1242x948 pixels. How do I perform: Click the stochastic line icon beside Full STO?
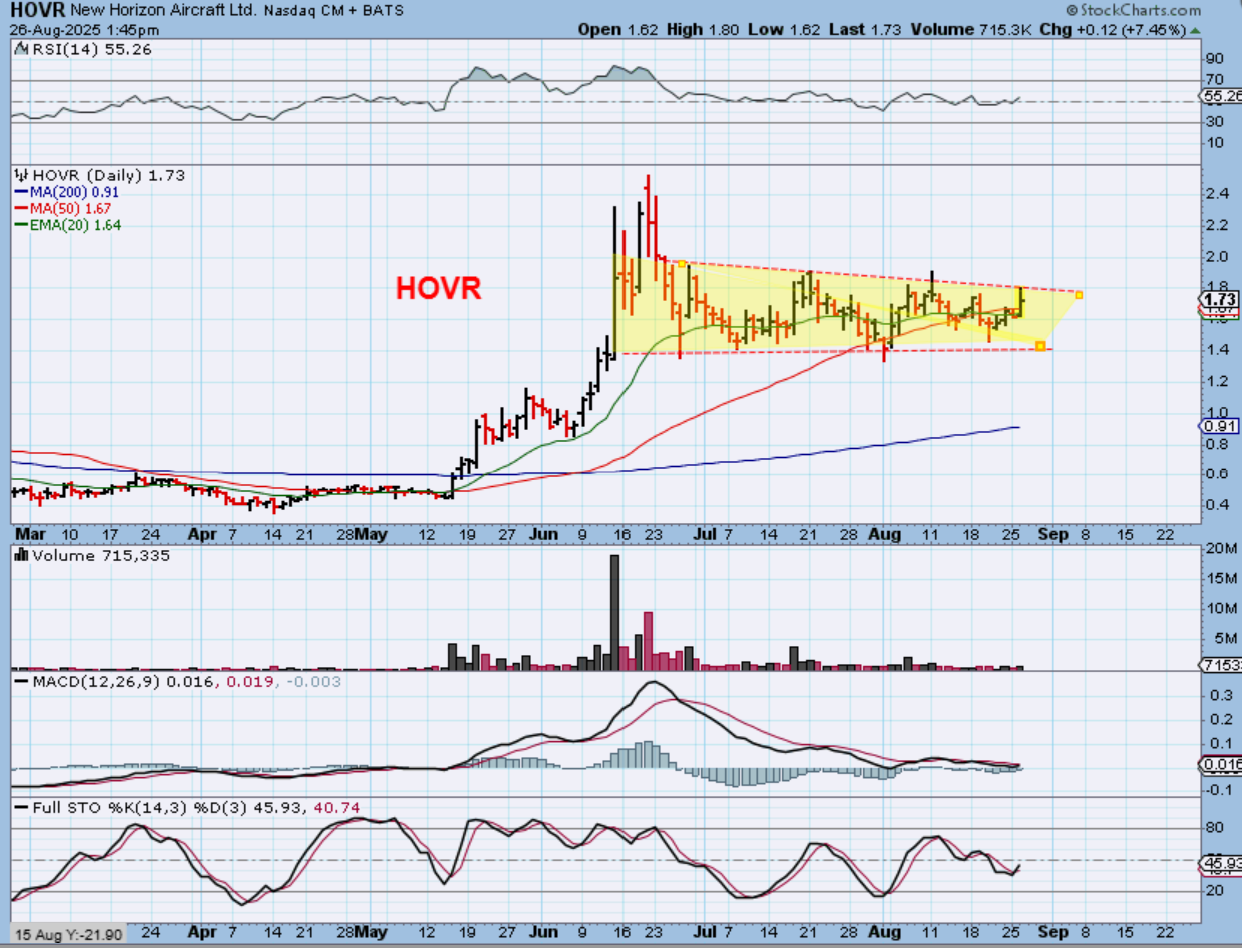20,807
